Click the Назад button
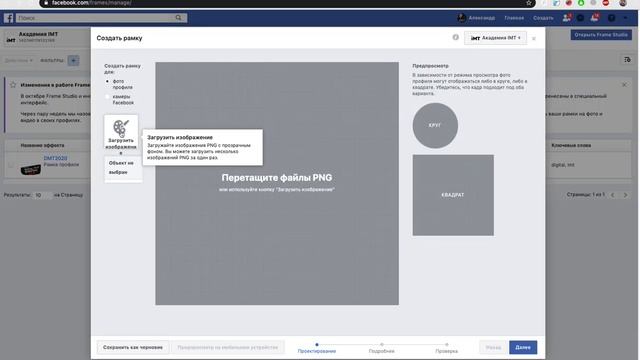 [x=493, y=347]
